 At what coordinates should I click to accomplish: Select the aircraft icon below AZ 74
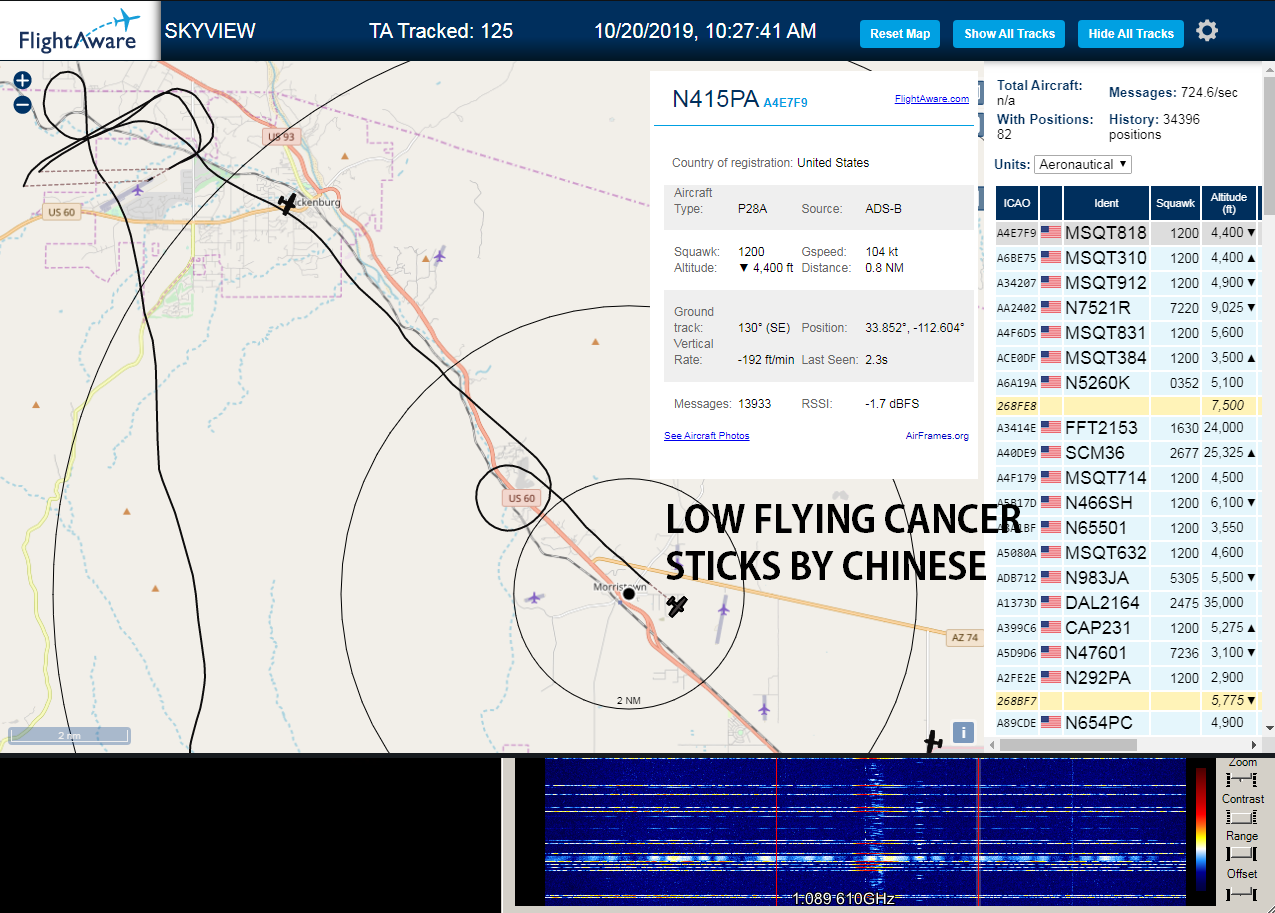pos(933,741)
